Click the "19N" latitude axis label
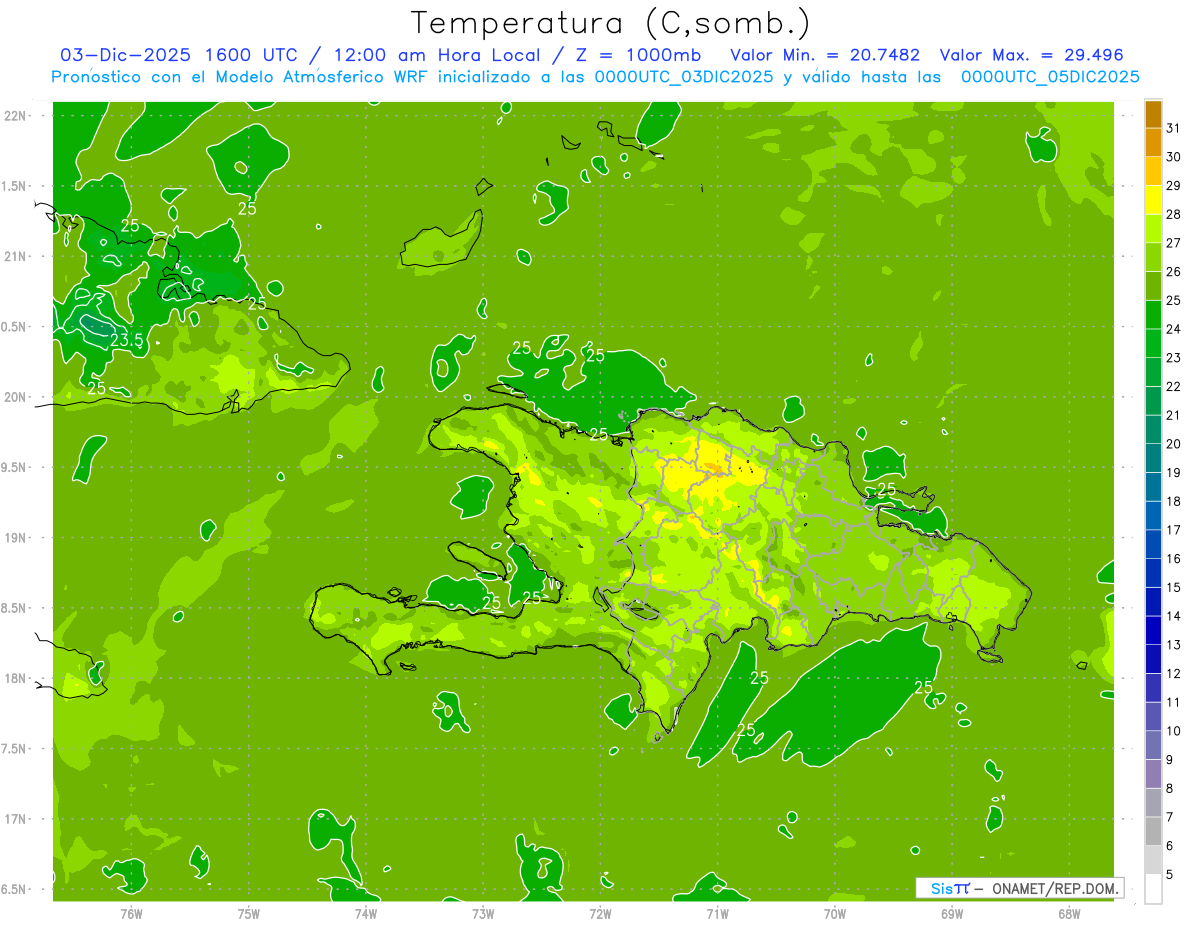 pos(16,538)
